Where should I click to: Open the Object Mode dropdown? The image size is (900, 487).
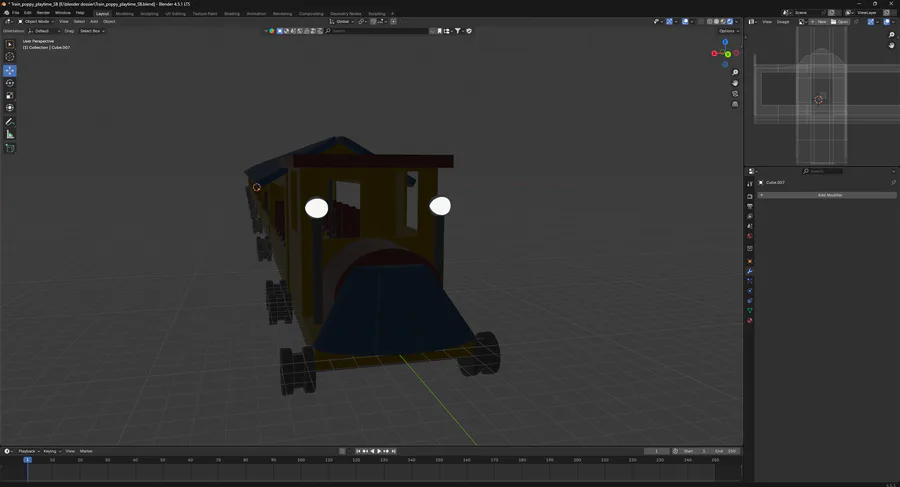click(x=35, y=22)
